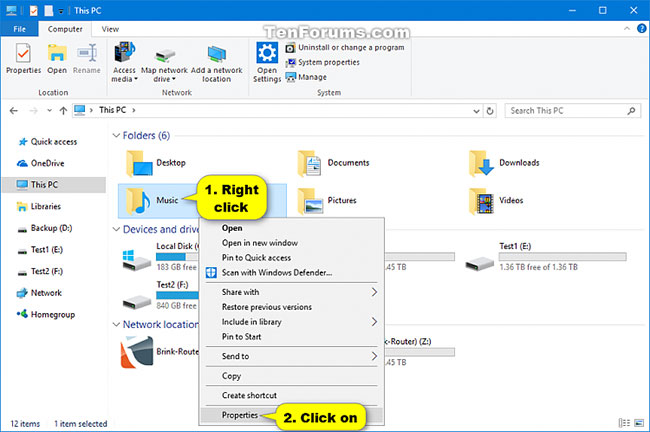Click Manage in the System group
This screenshot has width=650, height=432.
(306, 77)
